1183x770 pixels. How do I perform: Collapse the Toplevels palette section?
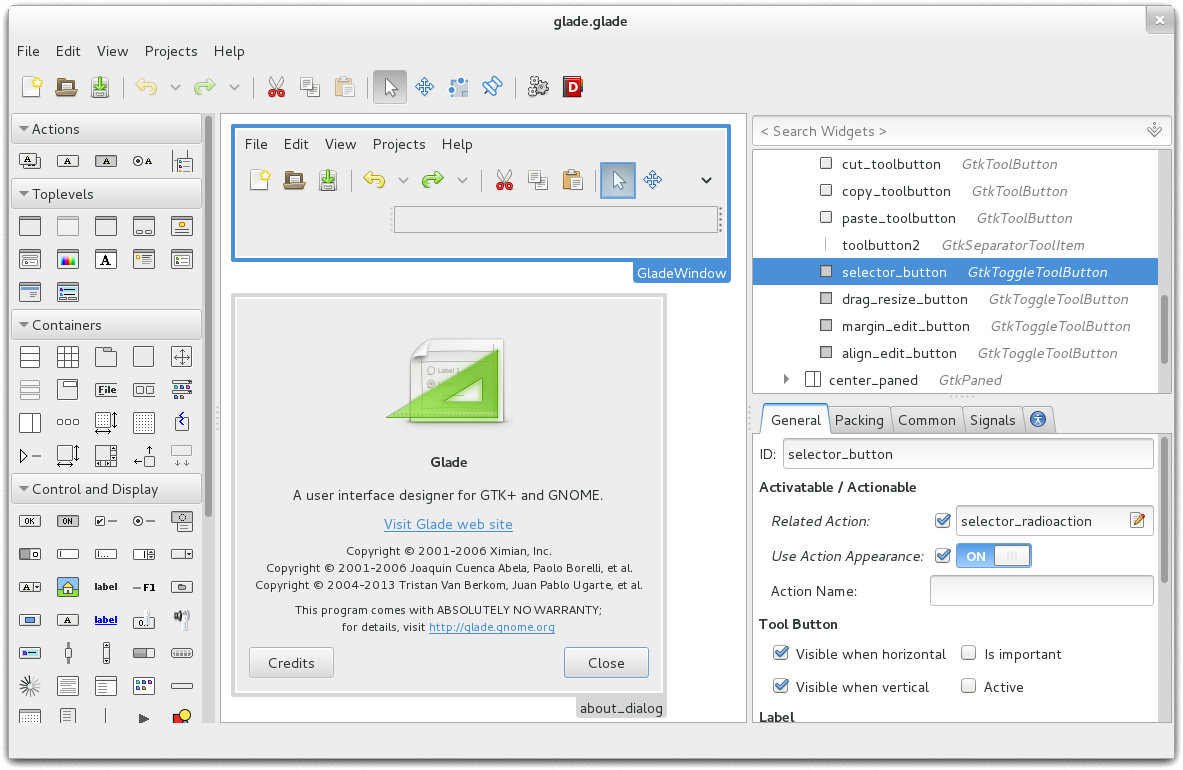[24, 194]
